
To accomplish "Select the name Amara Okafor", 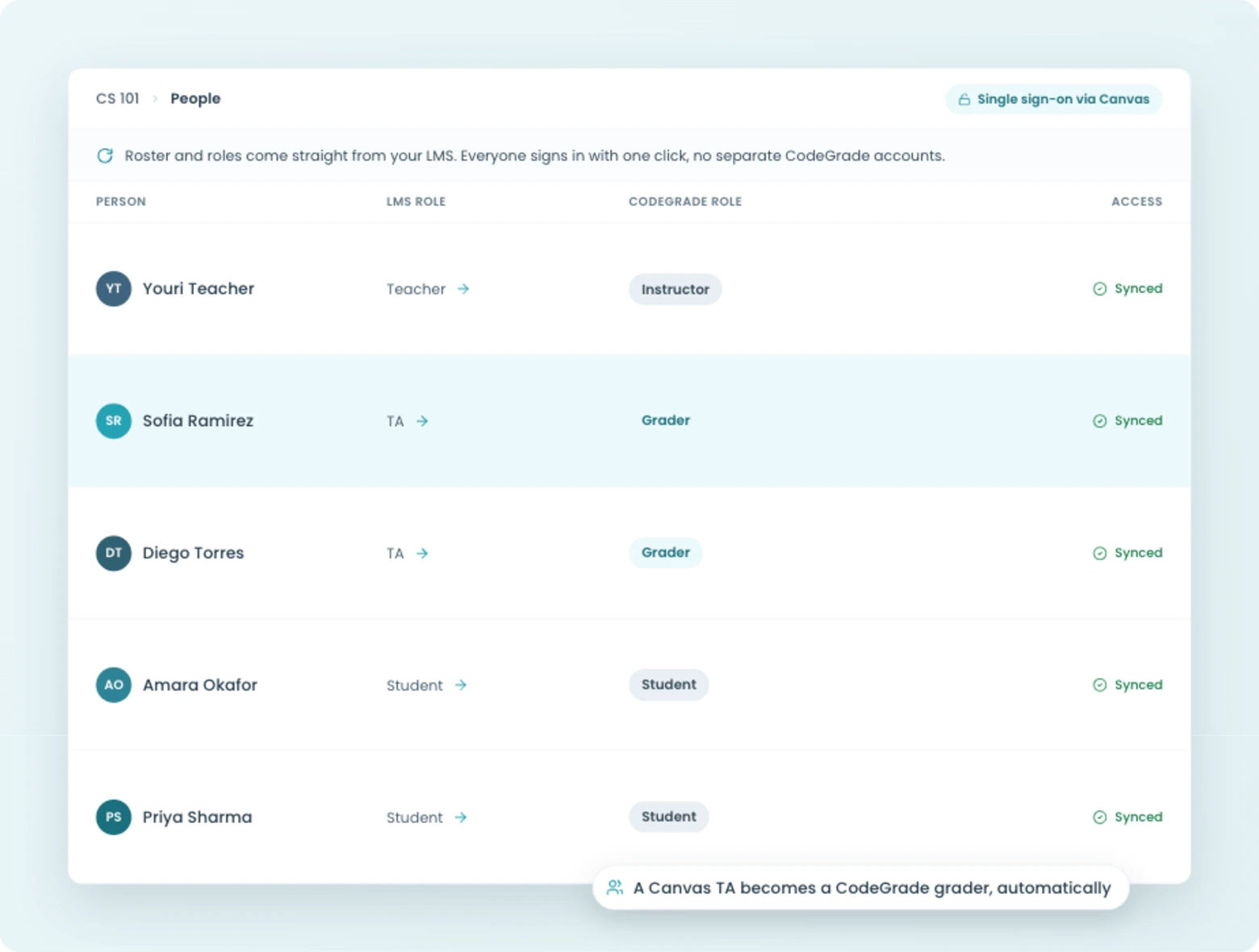I will pos(200,685).
